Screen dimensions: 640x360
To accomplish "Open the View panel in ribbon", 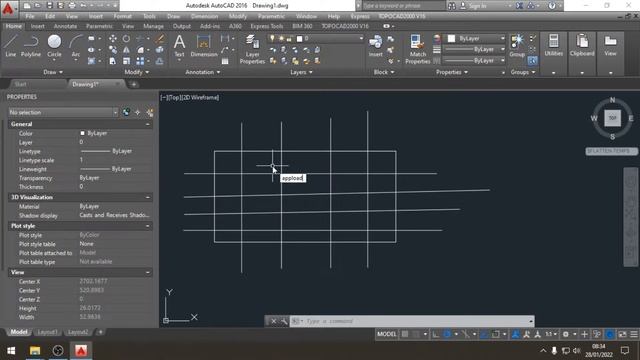I will [x=610, y=45].
